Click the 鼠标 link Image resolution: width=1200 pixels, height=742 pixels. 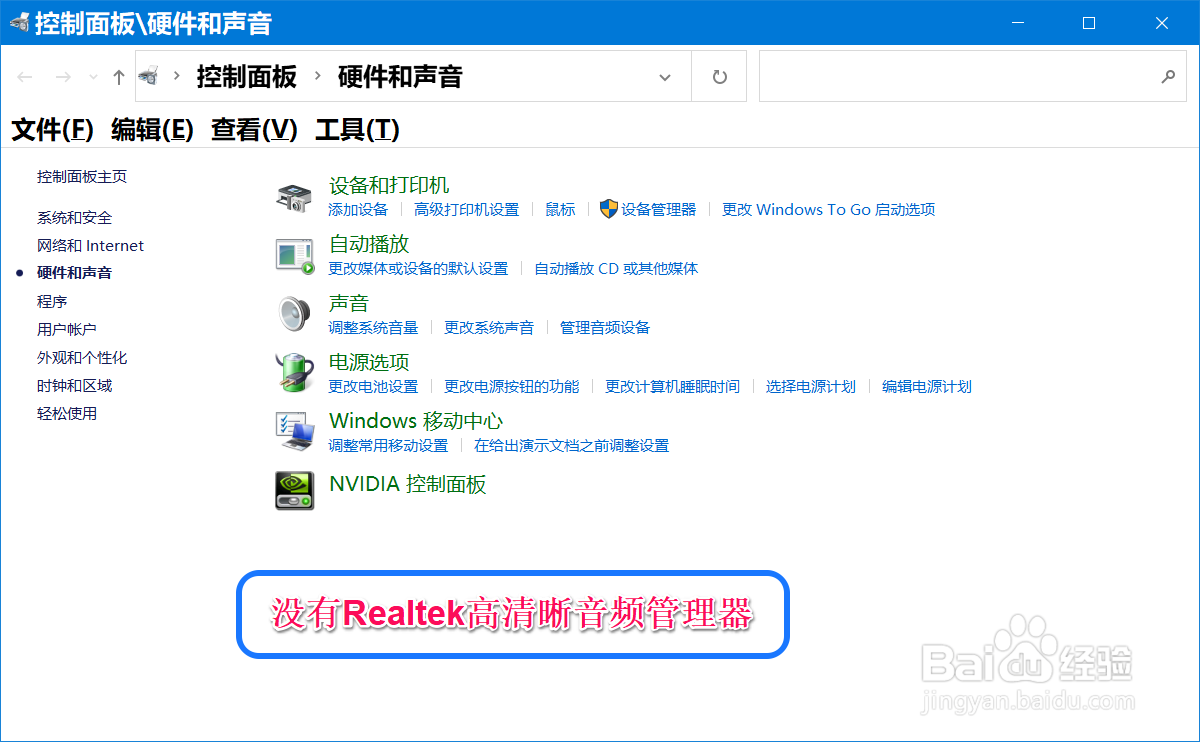tap(560, 210)
